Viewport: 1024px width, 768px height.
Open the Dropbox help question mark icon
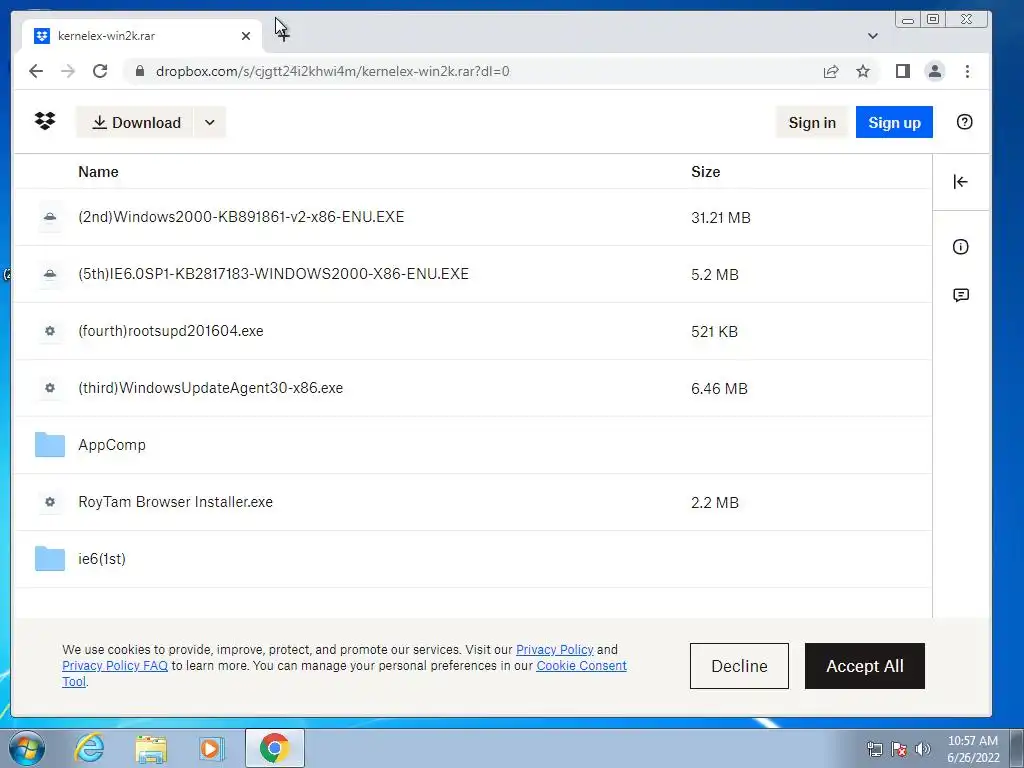[x=965, y=122]
